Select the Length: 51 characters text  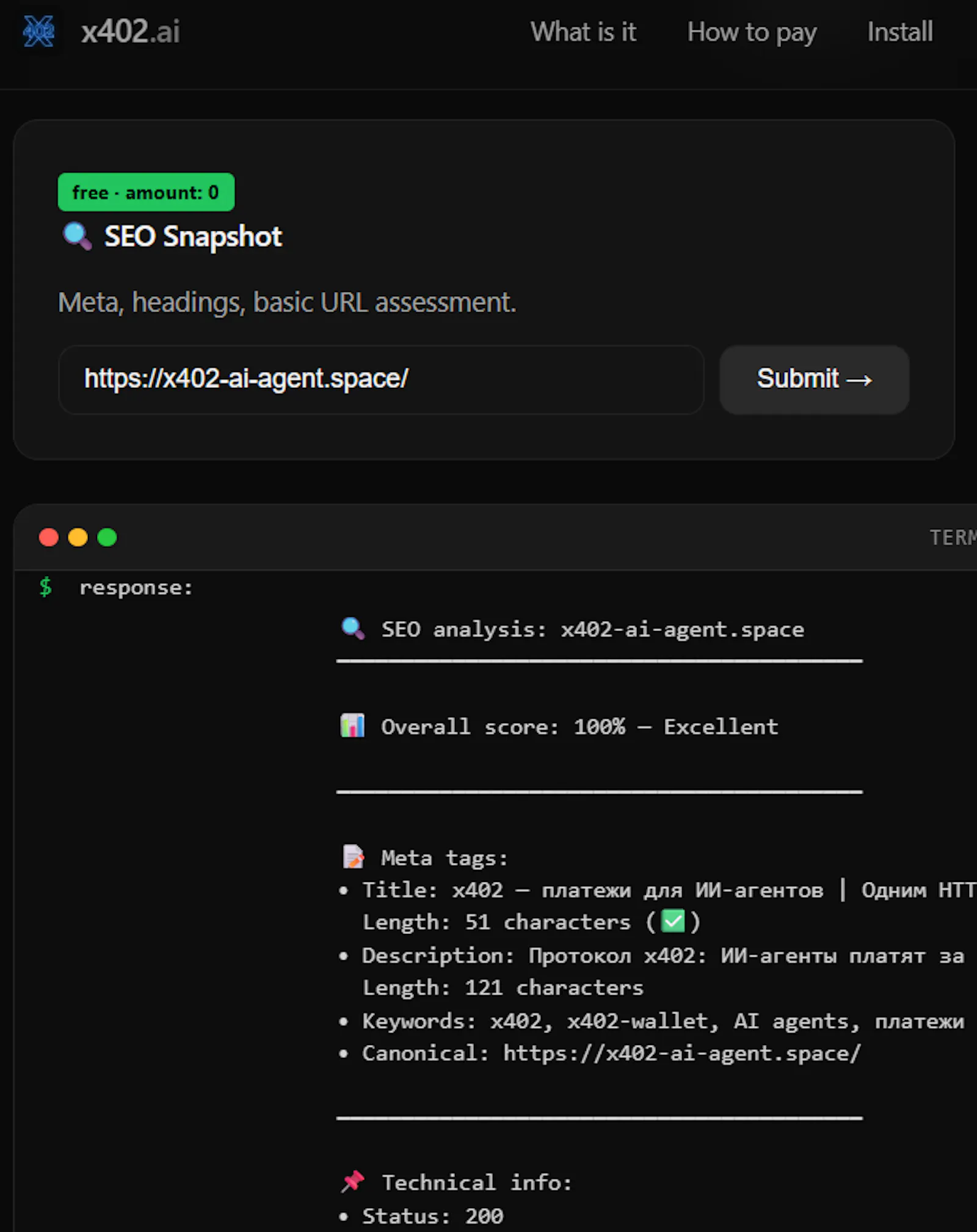[496, 922]
